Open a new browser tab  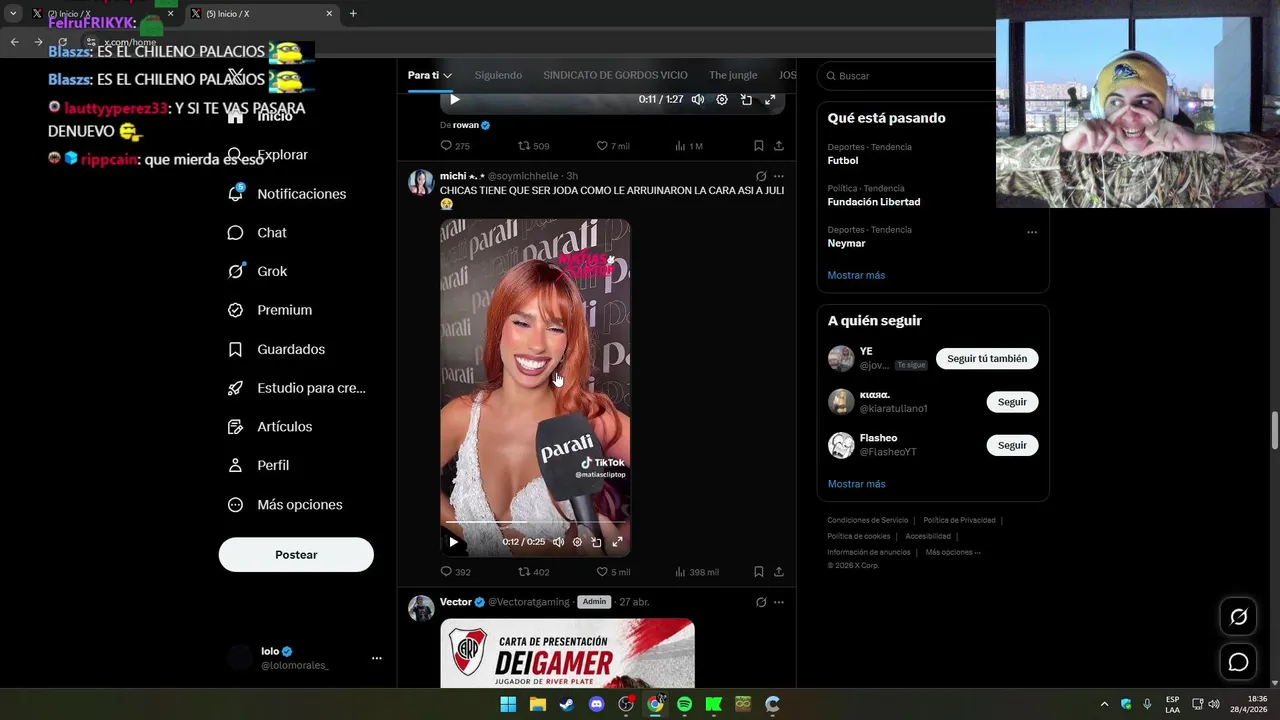(x=353, y=14)
